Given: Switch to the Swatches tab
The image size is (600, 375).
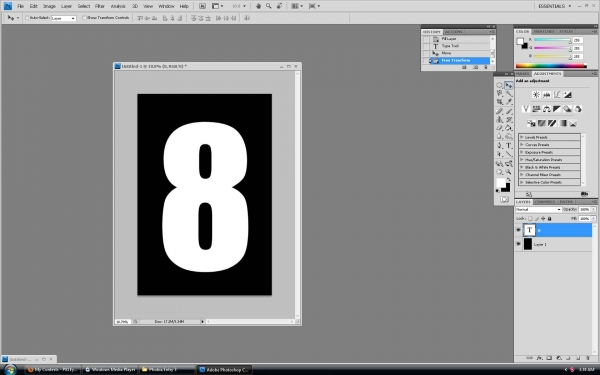Looking at the screenshot, I should pos(544,31).
